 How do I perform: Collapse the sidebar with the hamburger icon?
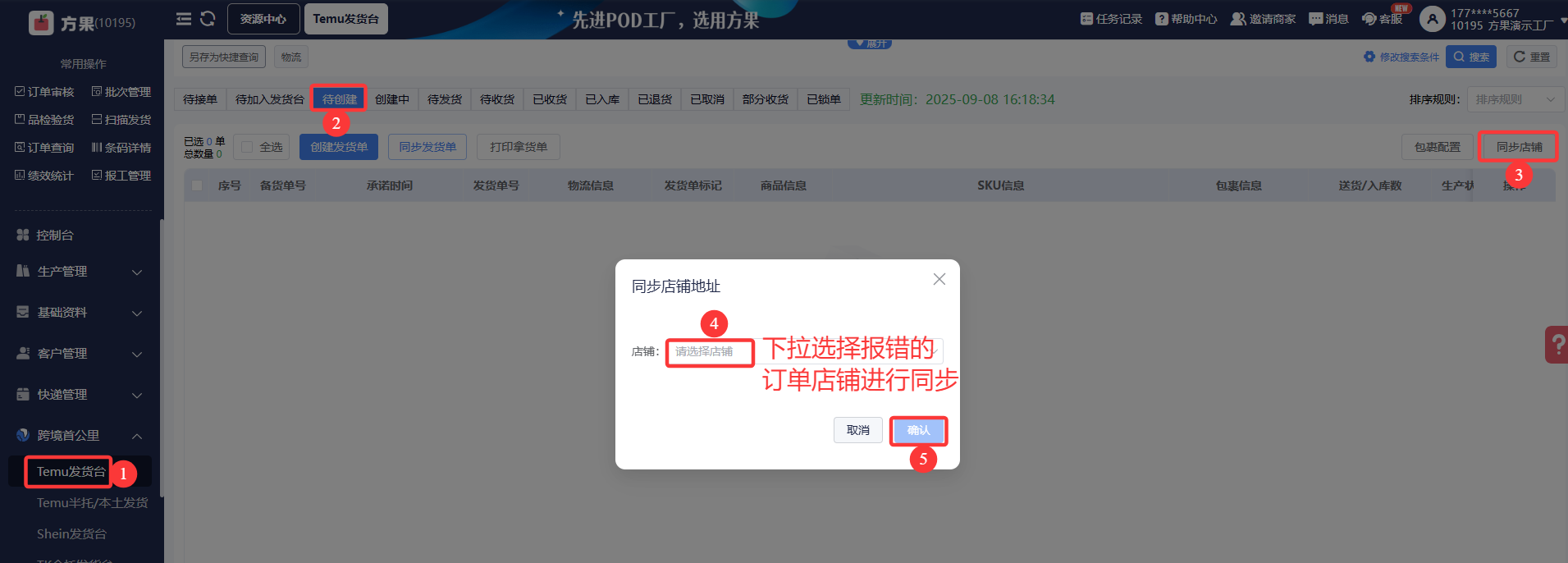(184, 19)
